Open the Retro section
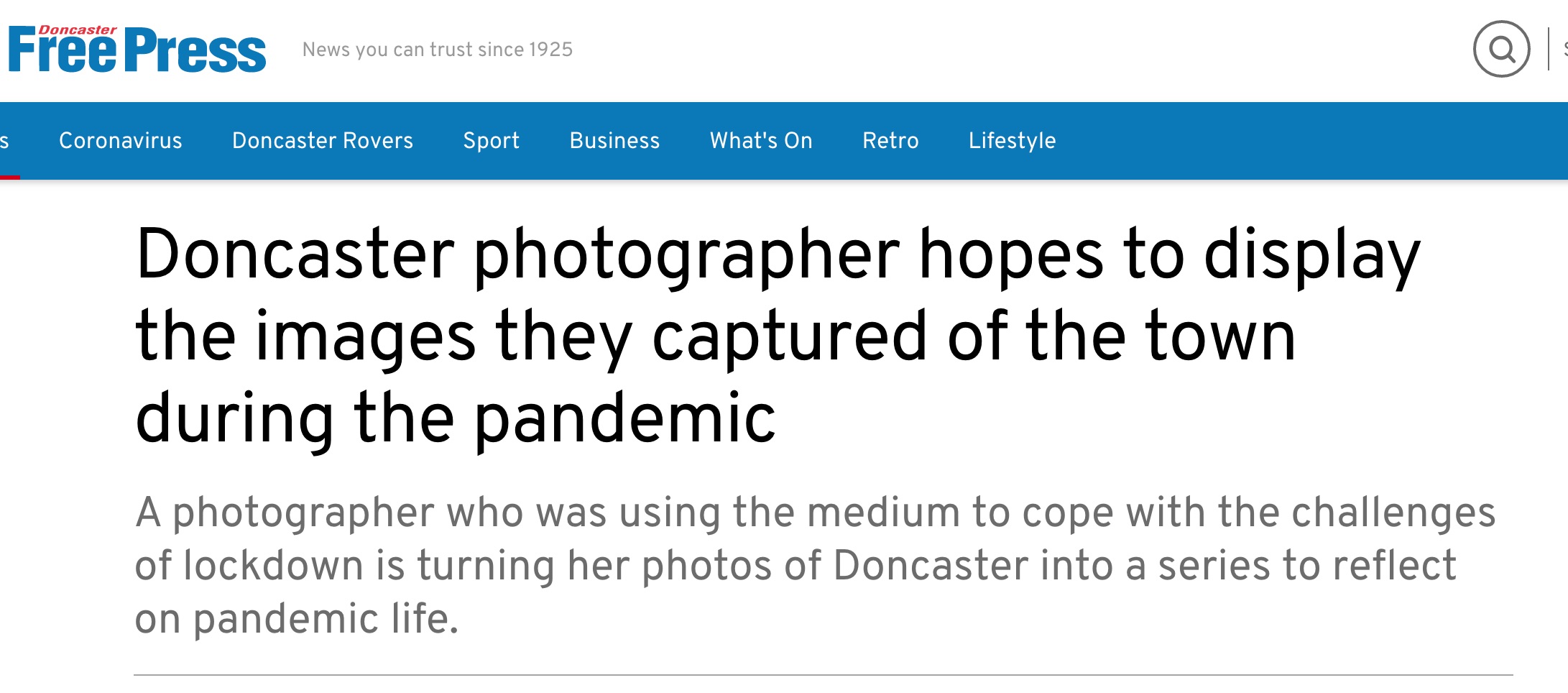Image resolution: width=1568 pixels, height=693 pixels. (890, 140)
